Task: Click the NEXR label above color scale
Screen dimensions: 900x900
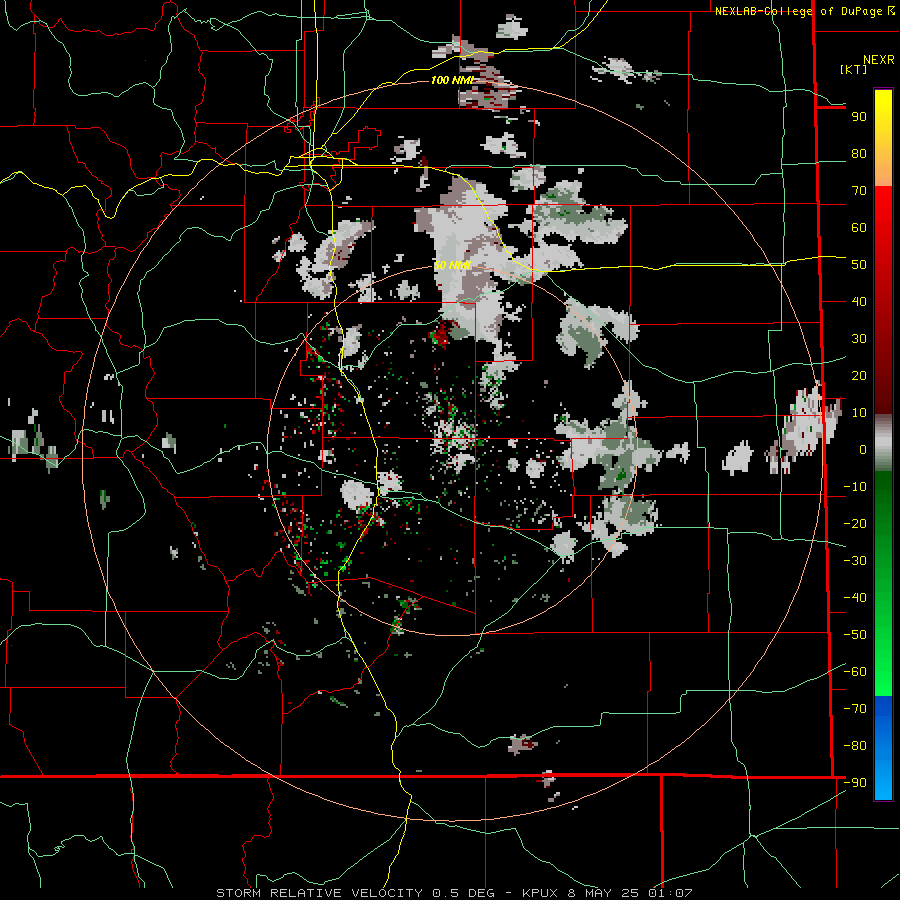Action: (x=878, y=60)
